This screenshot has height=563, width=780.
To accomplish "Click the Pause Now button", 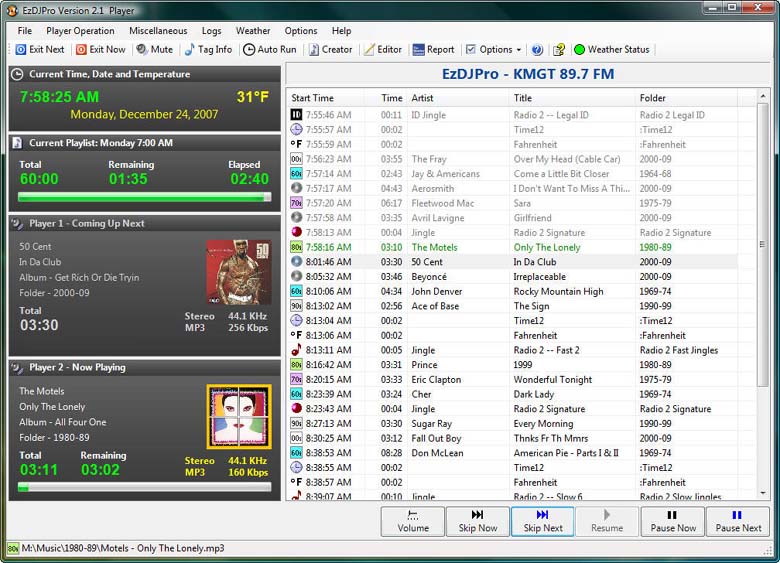I will pyautogui.click(x=673, y=521).
